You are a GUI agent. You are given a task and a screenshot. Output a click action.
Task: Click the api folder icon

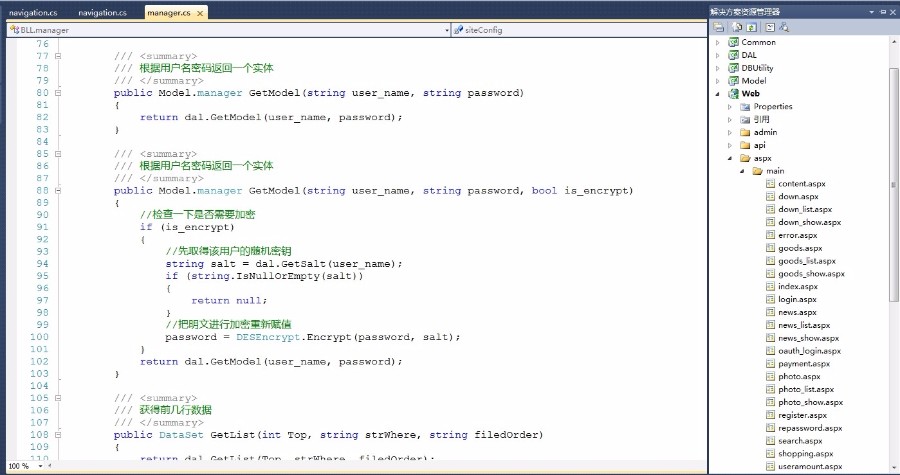coord(745,145)
